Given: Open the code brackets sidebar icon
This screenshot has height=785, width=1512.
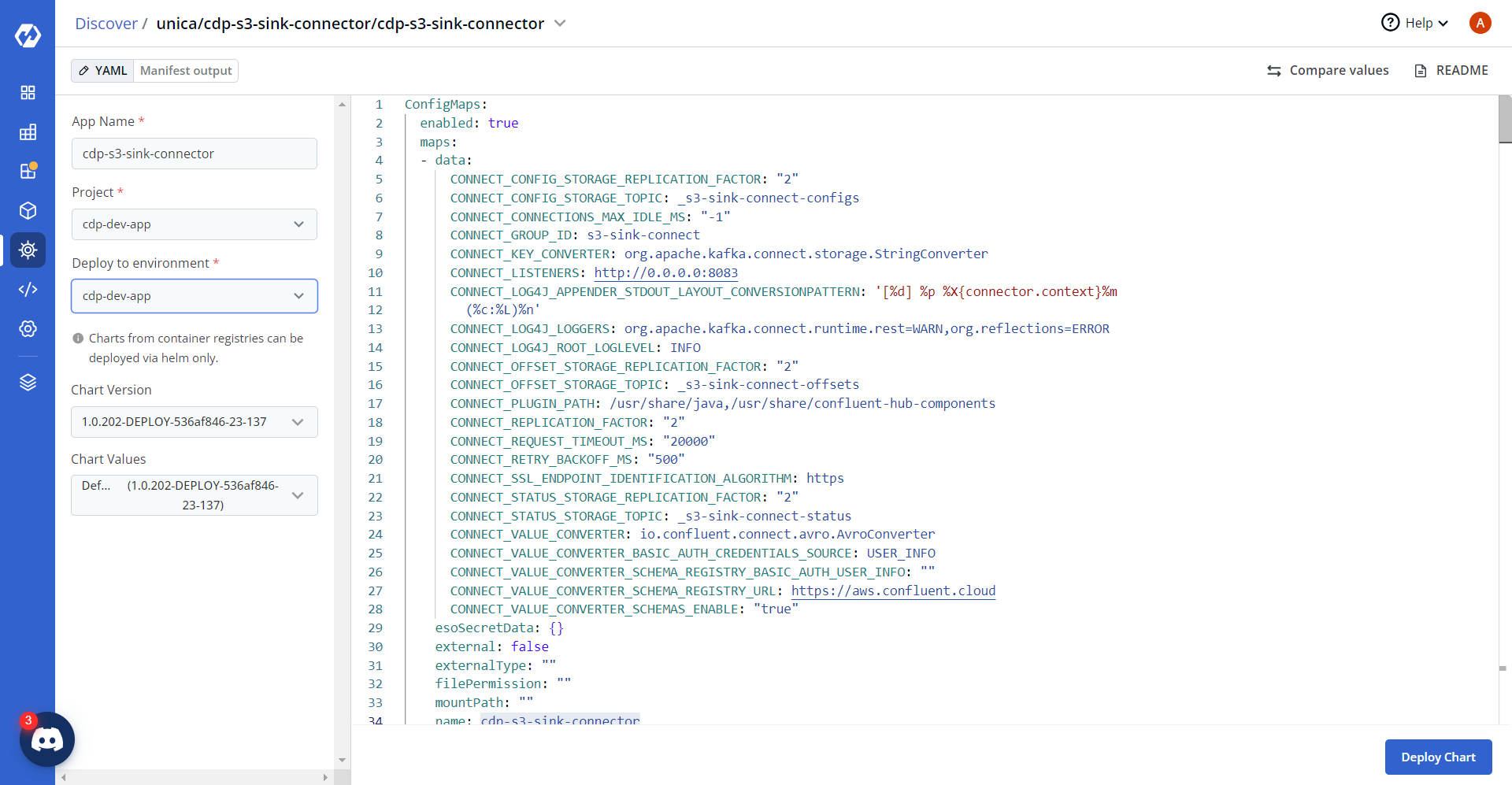Looking at the screenshot, I should pos(28,290).
